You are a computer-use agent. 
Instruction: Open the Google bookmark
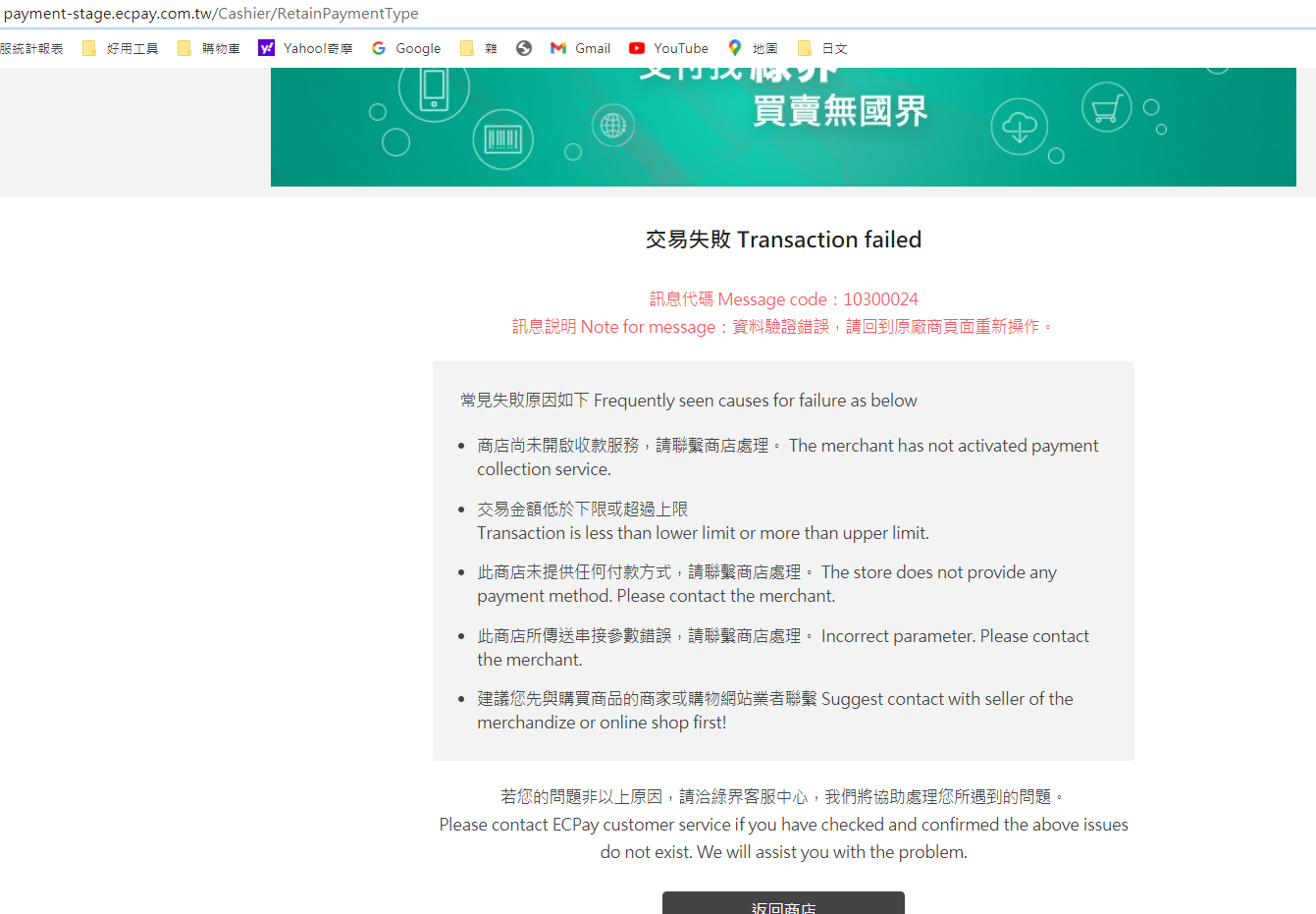pos(406,48)
